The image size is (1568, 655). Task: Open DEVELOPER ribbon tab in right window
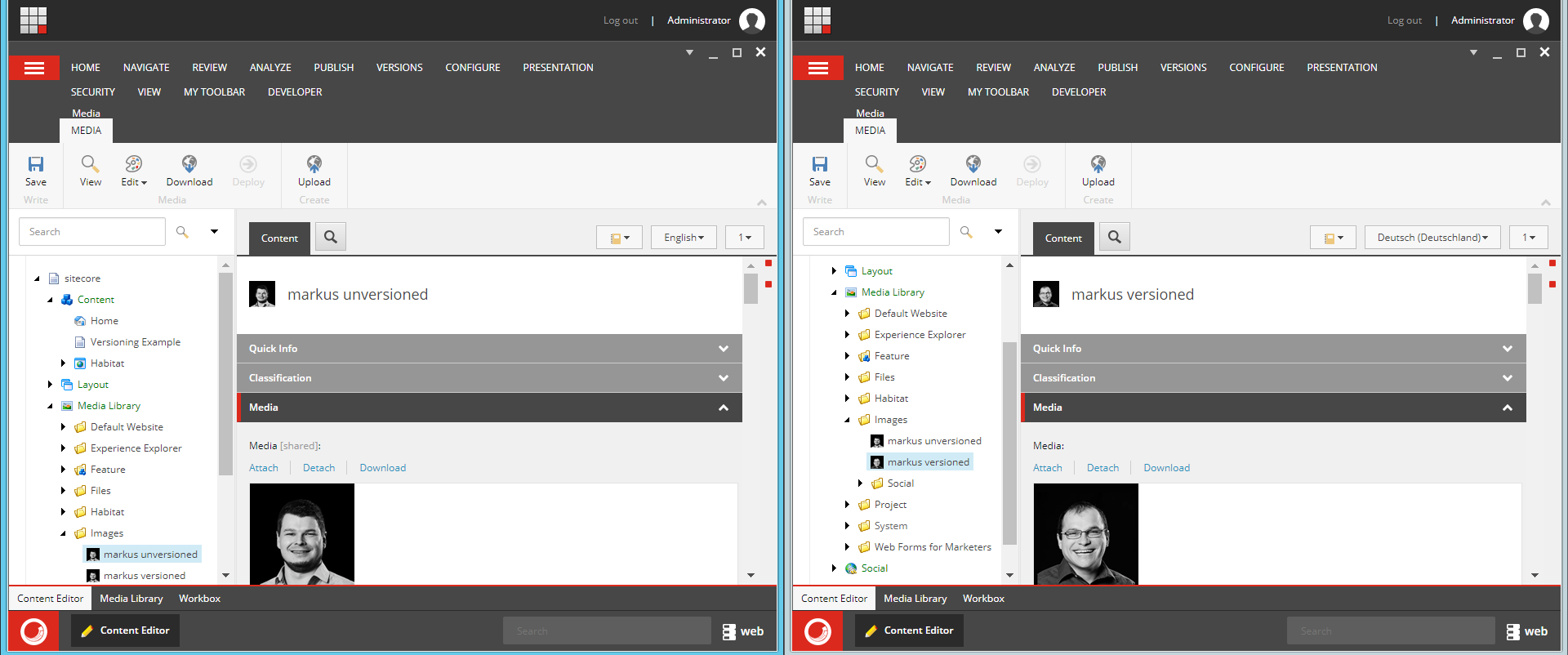tap(1079, 92)
